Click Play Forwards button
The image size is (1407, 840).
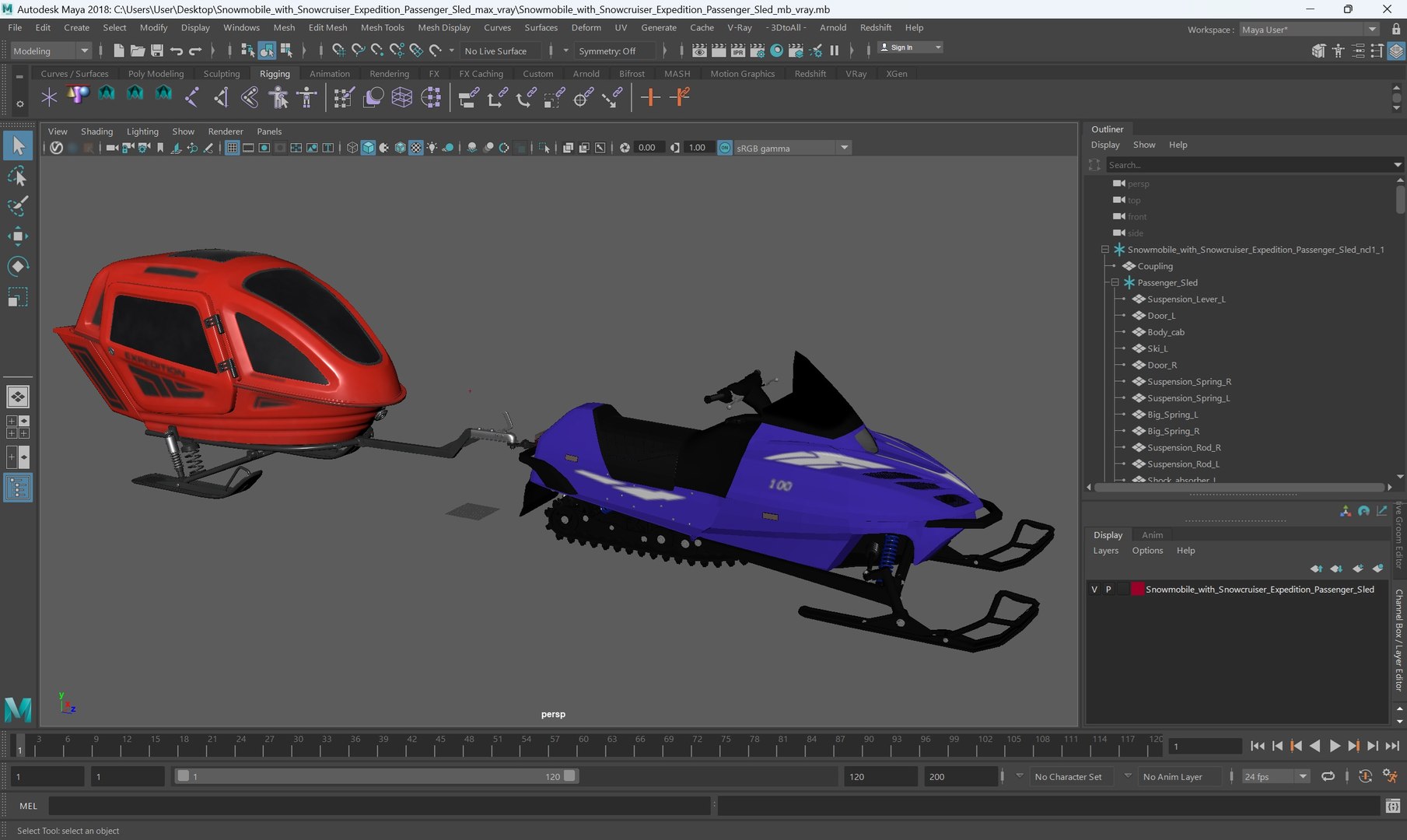(1334, 746)
